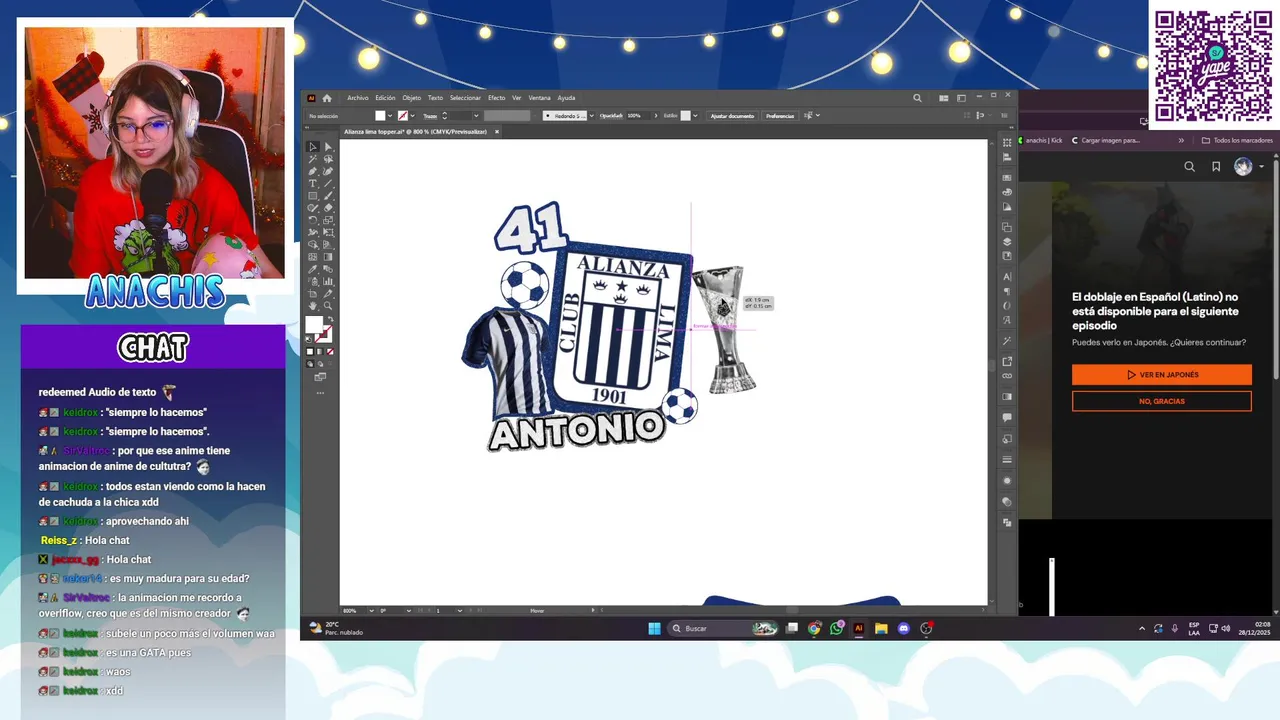
Task: Select the Column Graph tool
Action: (x=328, y=281)
